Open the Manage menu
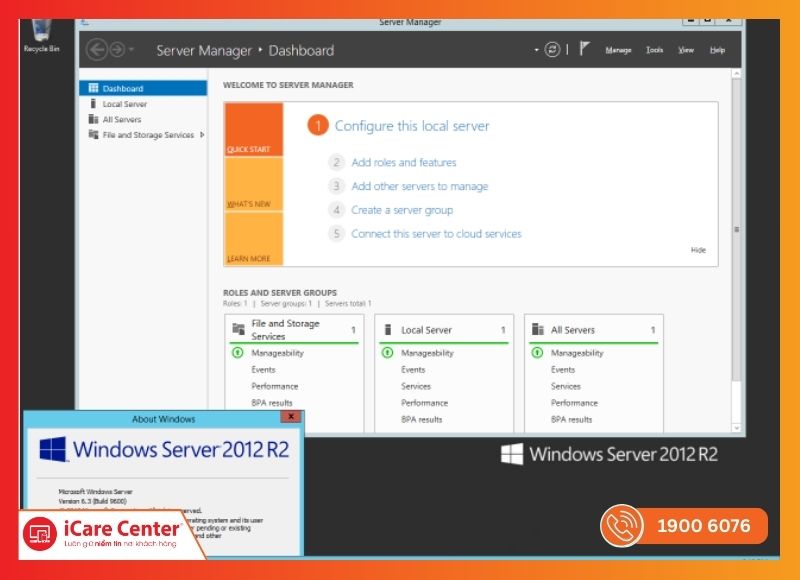The width and height of the screenshot is (800, 580). 618,50
